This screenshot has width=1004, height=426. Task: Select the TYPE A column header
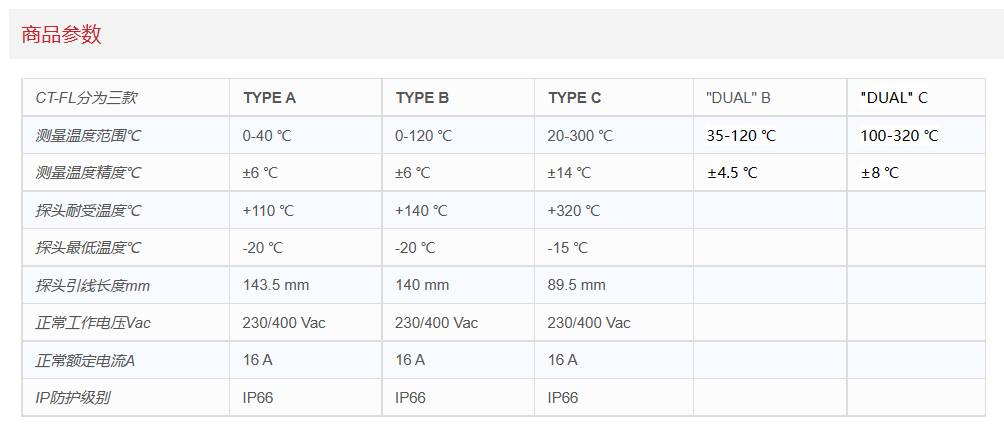pos(269,98)
